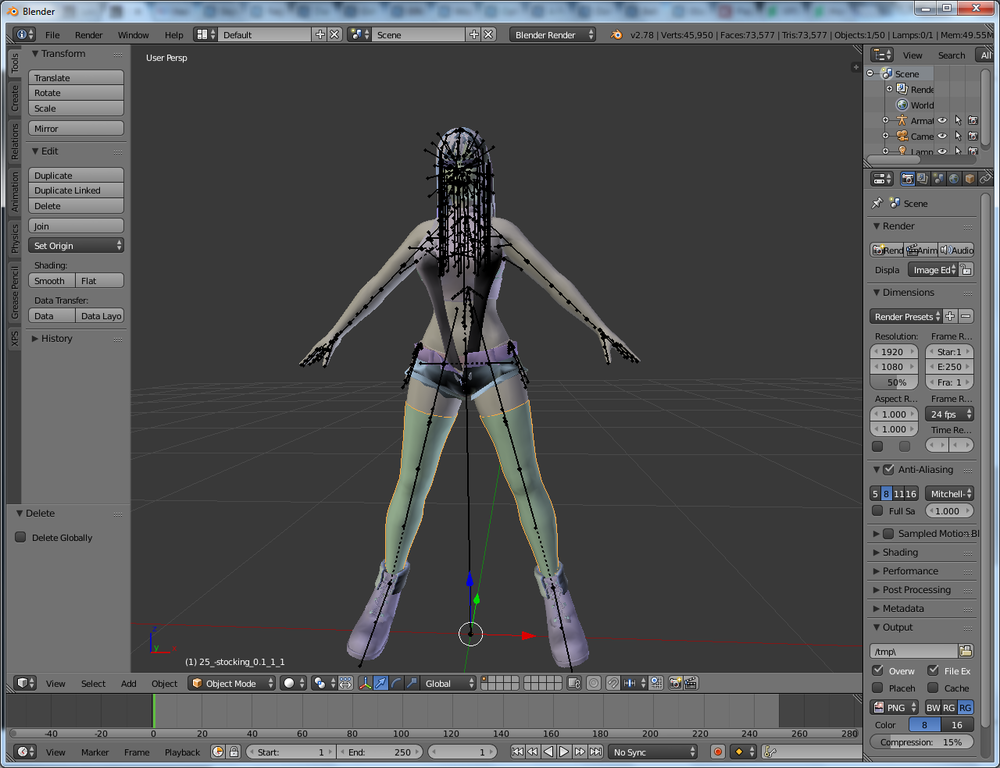Select the rotate manipulator icon
The width and height of the screenshot is (1000, 768).
click(396, 683)
